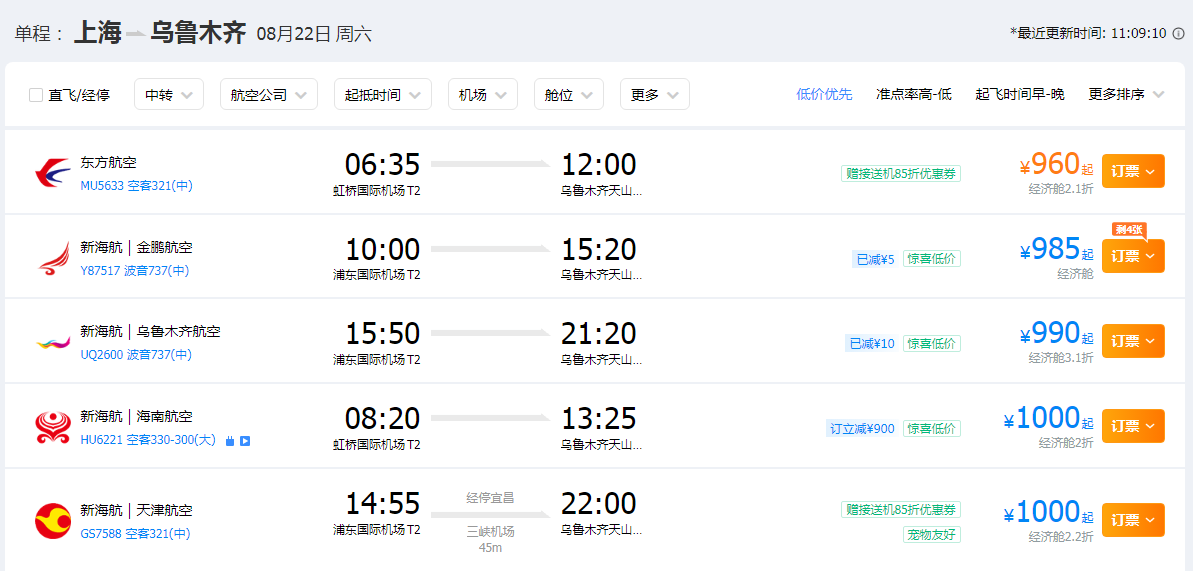1193x571 pixels.
Task: Open the 机场 filter dropdown
Action: (483, 94)
